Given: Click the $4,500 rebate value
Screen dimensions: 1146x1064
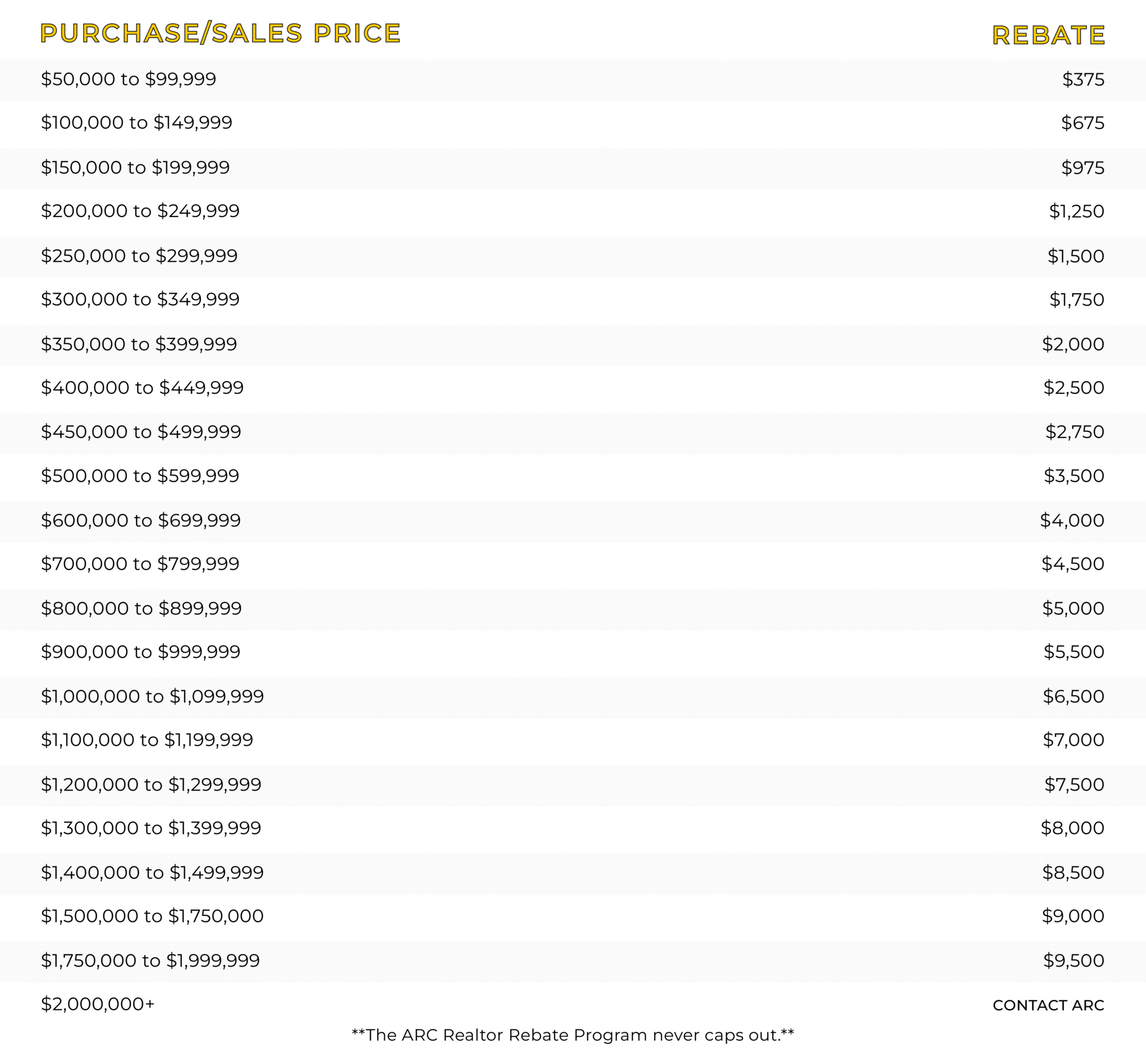Looking at the screenshot, I should pos(1073,564).
